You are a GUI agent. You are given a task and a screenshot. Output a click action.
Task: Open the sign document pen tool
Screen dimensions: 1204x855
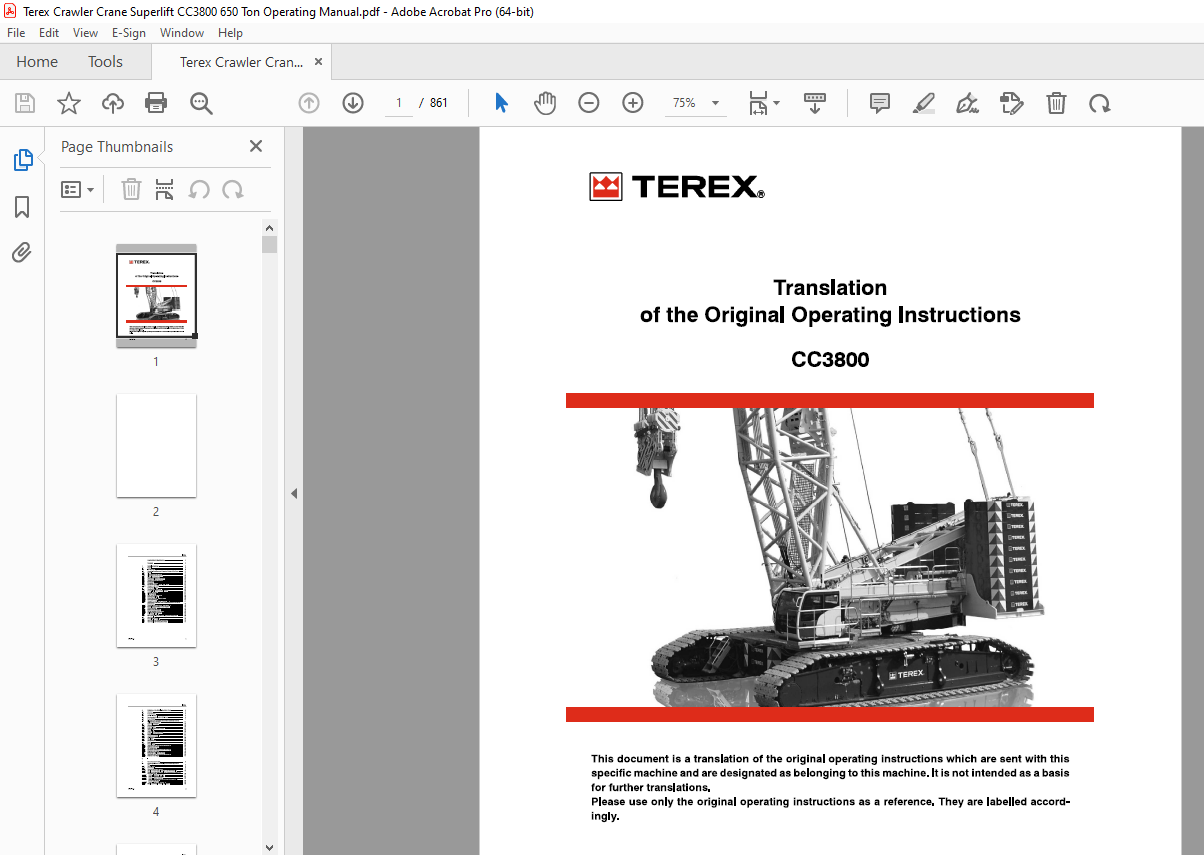pyautogui.click(x=967, y=103)
